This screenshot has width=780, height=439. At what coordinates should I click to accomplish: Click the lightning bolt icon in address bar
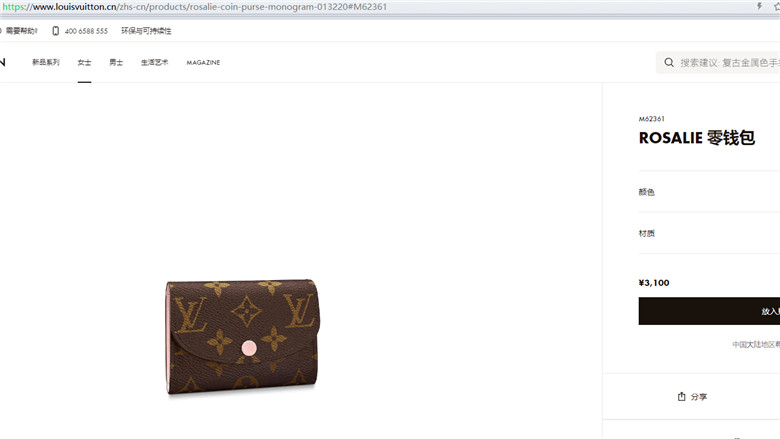click(759, 6)
